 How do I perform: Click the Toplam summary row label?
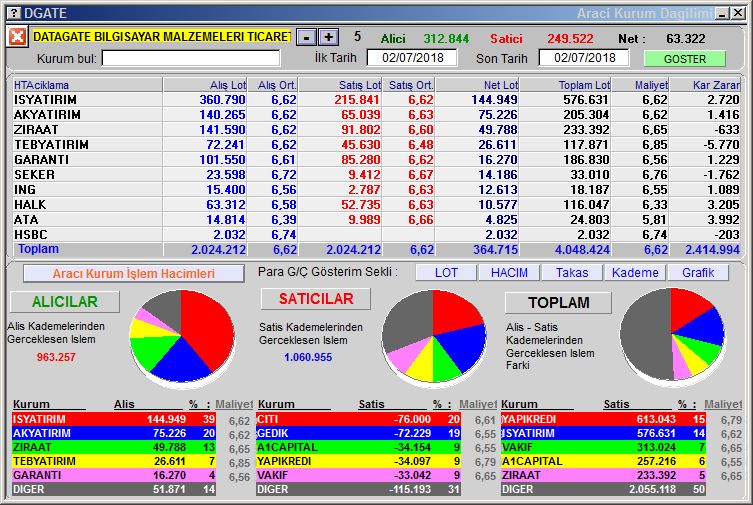point(38,249)
